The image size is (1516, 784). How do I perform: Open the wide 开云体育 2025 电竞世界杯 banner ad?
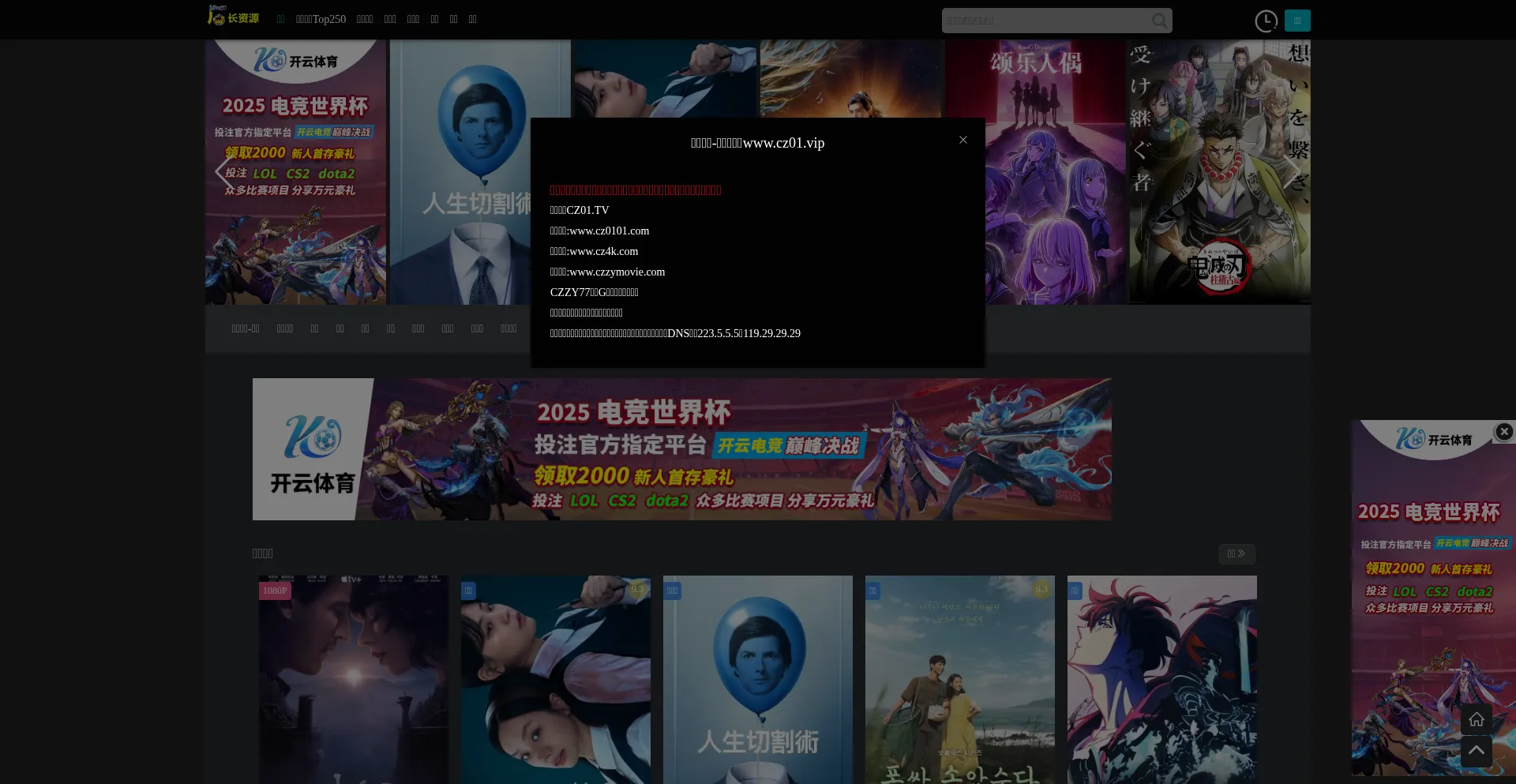tap(682, 449)
